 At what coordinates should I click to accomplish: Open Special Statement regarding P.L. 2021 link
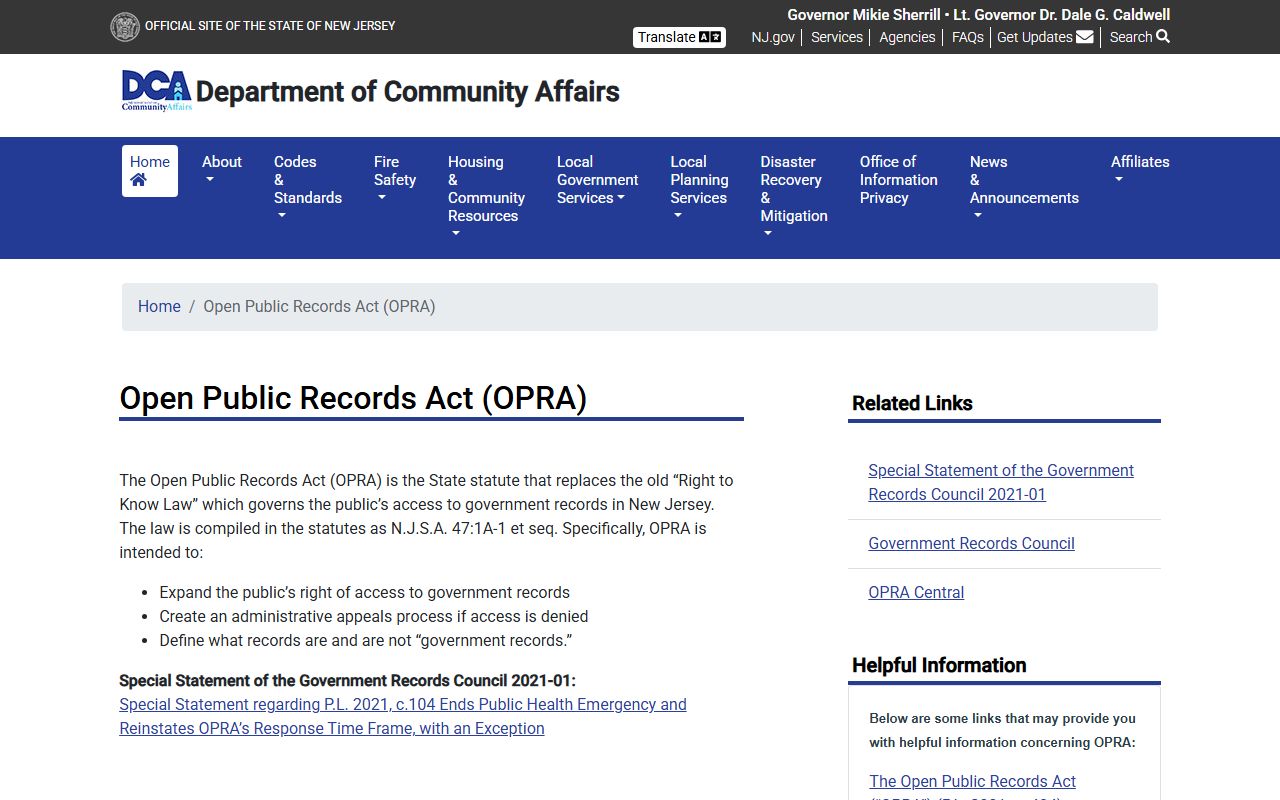(403, 717)
